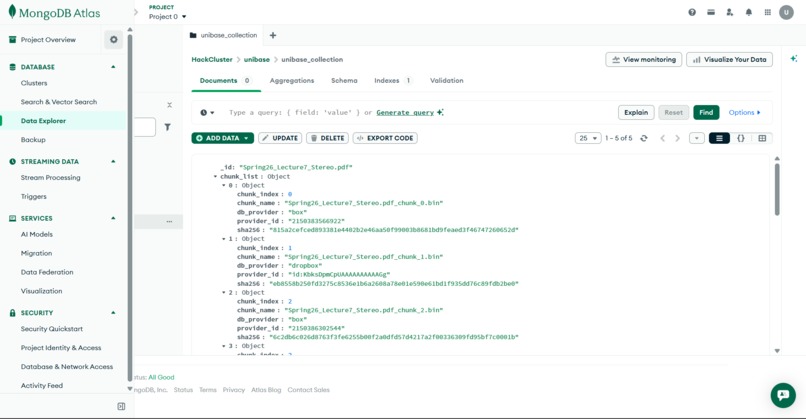
Task: Select the unibase_collection tab
Action: pos(223,35)
